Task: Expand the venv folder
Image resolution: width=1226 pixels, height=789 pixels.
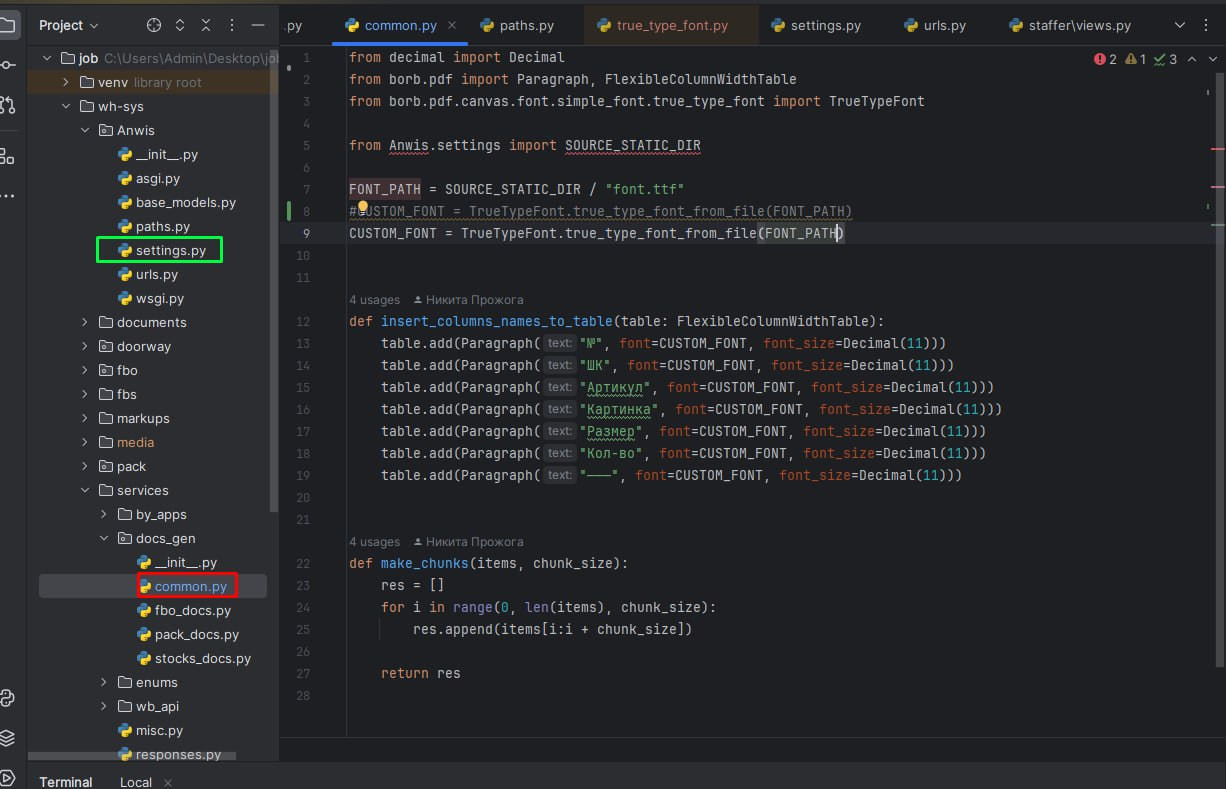Action: 66,82
